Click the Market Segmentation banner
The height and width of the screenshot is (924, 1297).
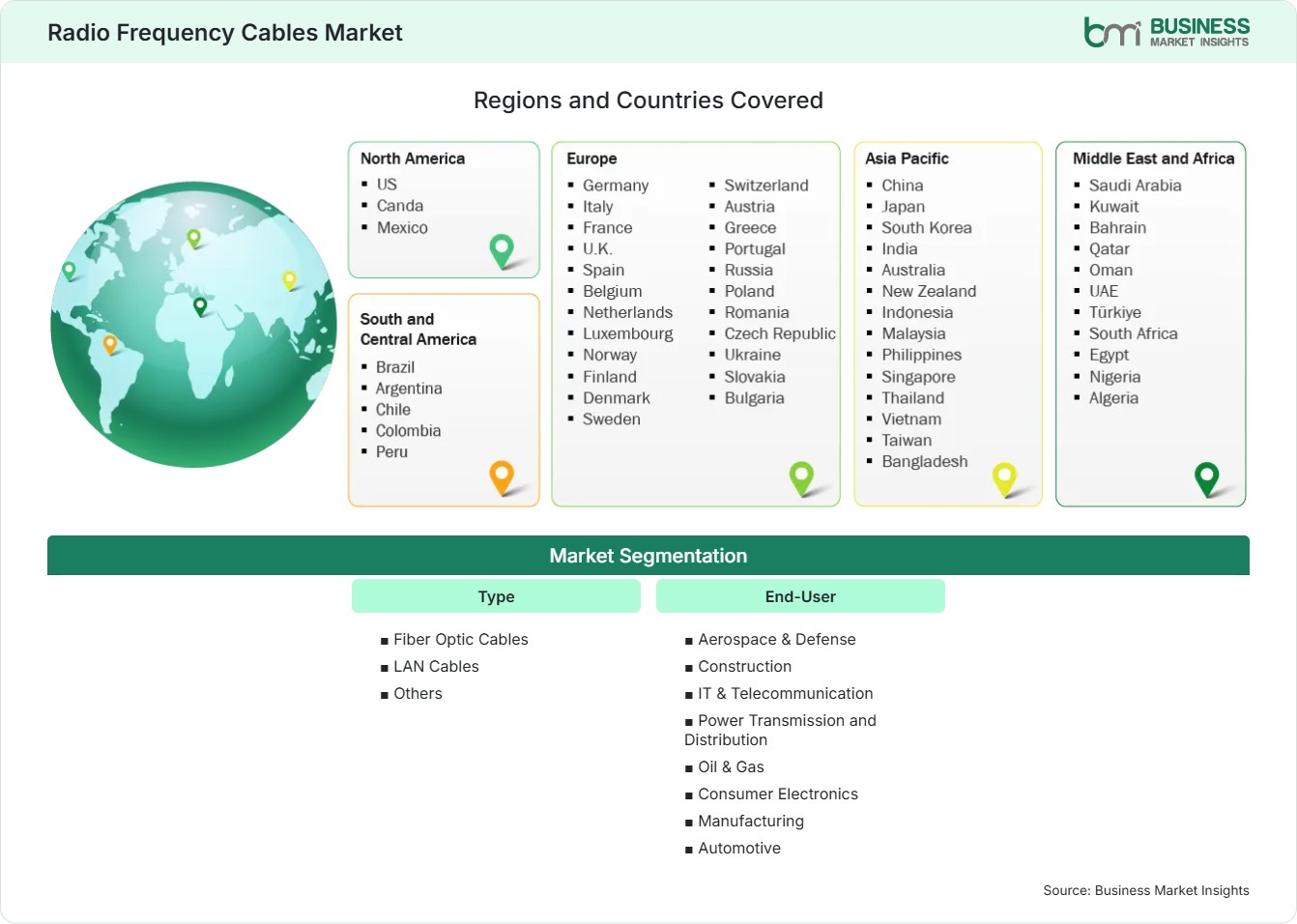coord(648,556)
